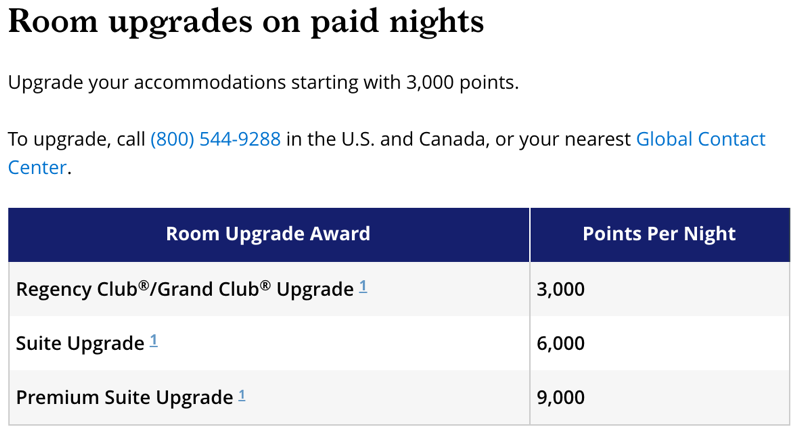Click the word Center on the wrapped link line
This screenshot has width=800, height=440.
[37, 167]
